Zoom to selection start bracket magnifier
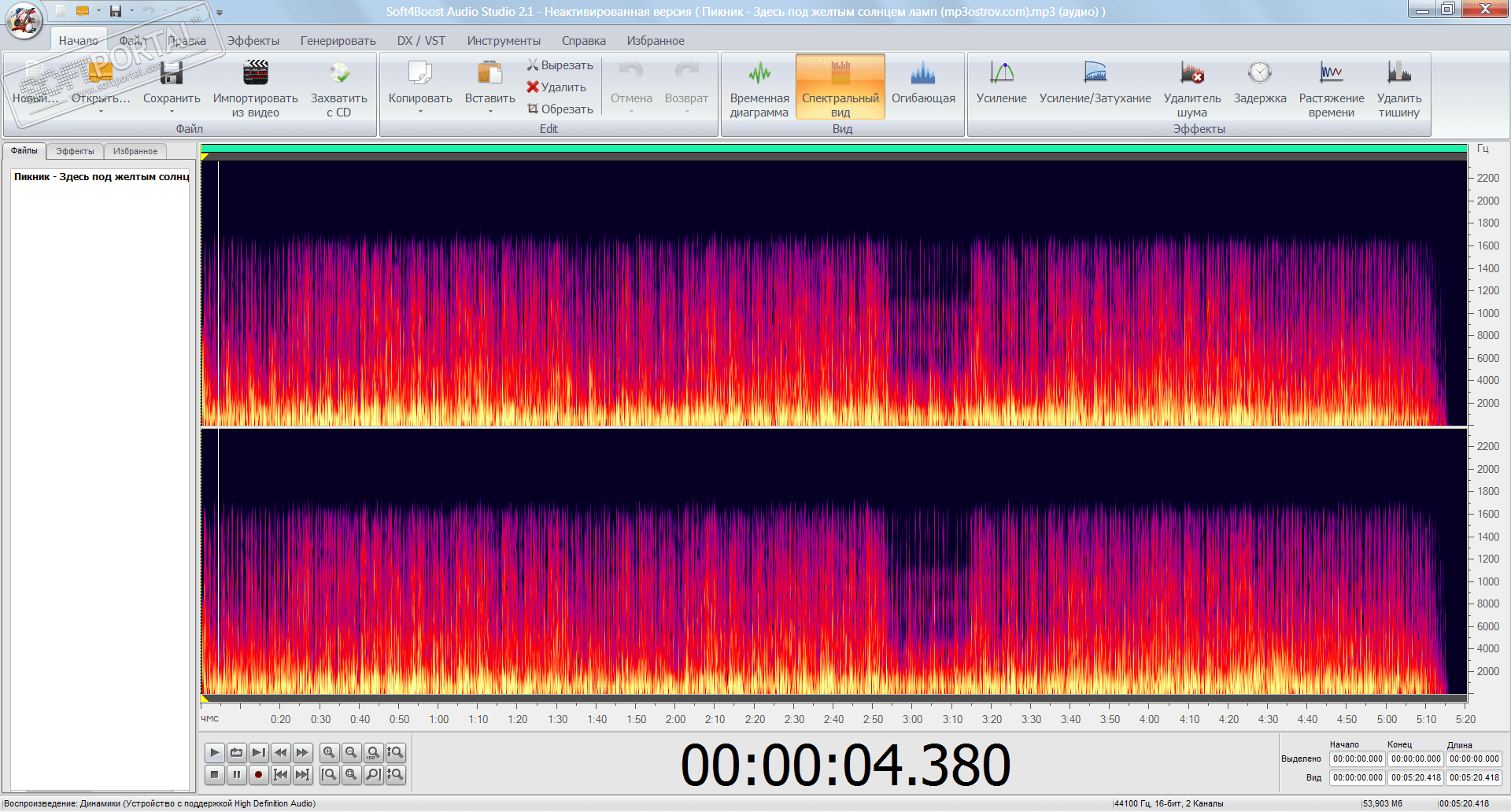 coord(330,775)
